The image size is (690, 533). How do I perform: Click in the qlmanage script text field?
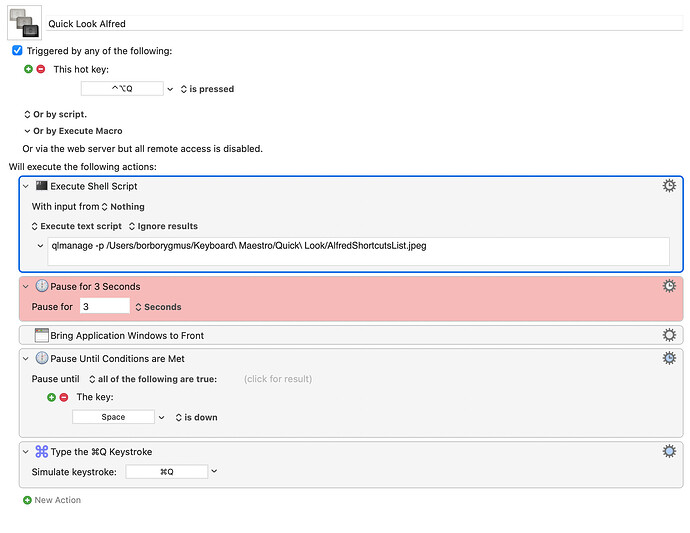click(x=359, y=251)
